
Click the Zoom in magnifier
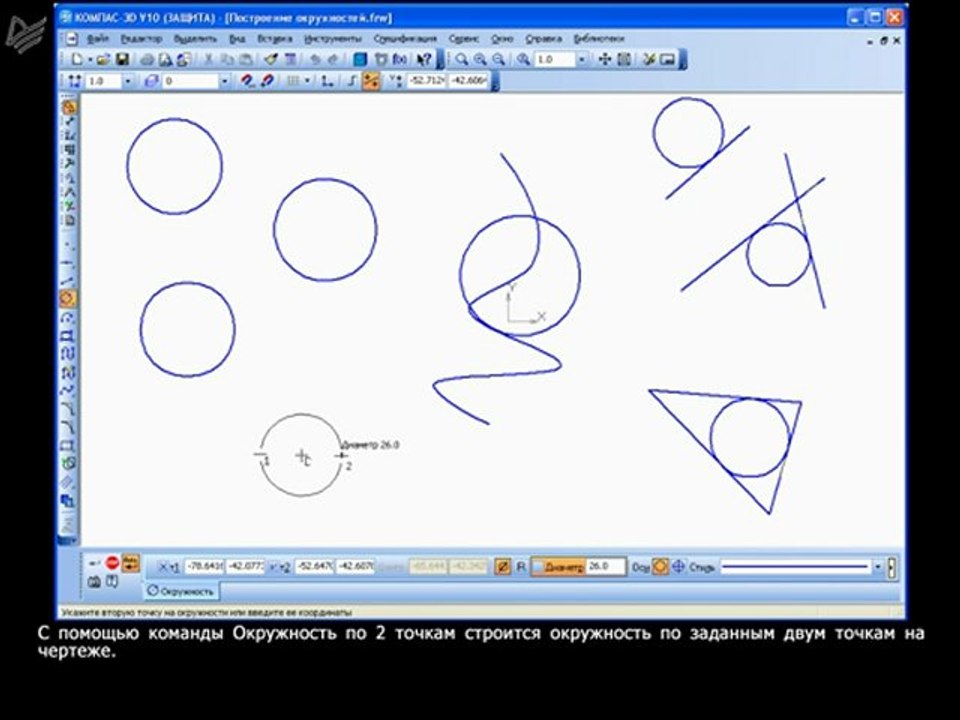(480, 59)
